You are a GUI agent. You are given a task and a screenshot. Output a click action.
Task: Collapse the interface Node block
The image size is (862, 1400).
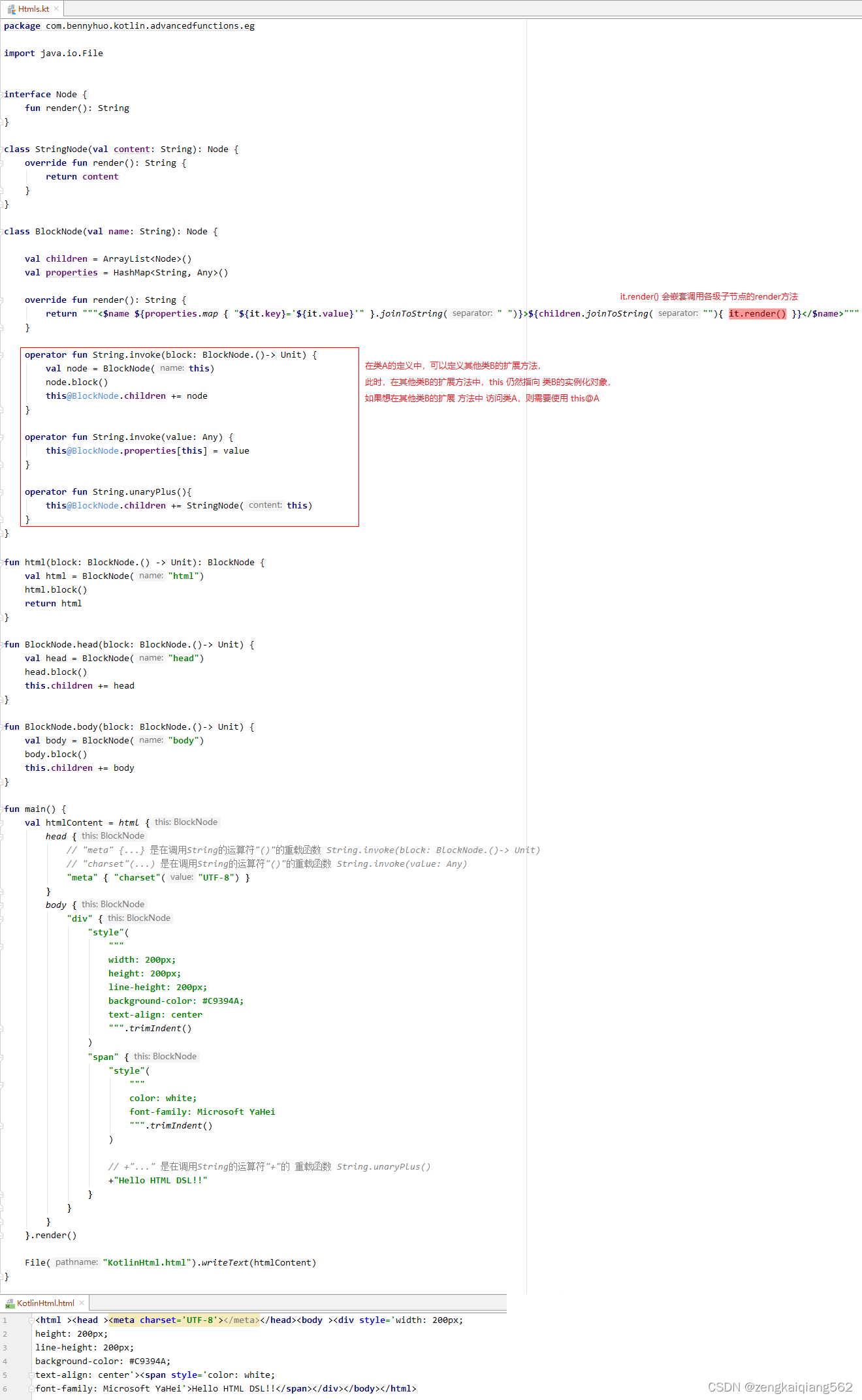[x=3, y=95]
